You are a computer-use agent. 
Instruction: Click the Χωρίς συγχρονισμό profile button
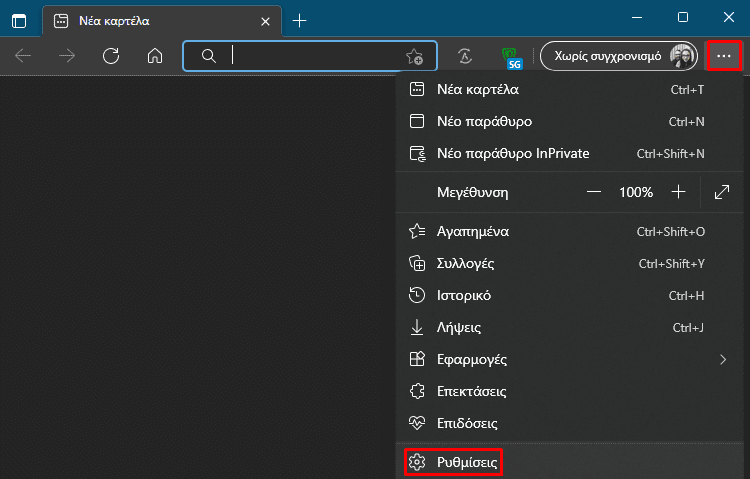click(x=619, y=56)
